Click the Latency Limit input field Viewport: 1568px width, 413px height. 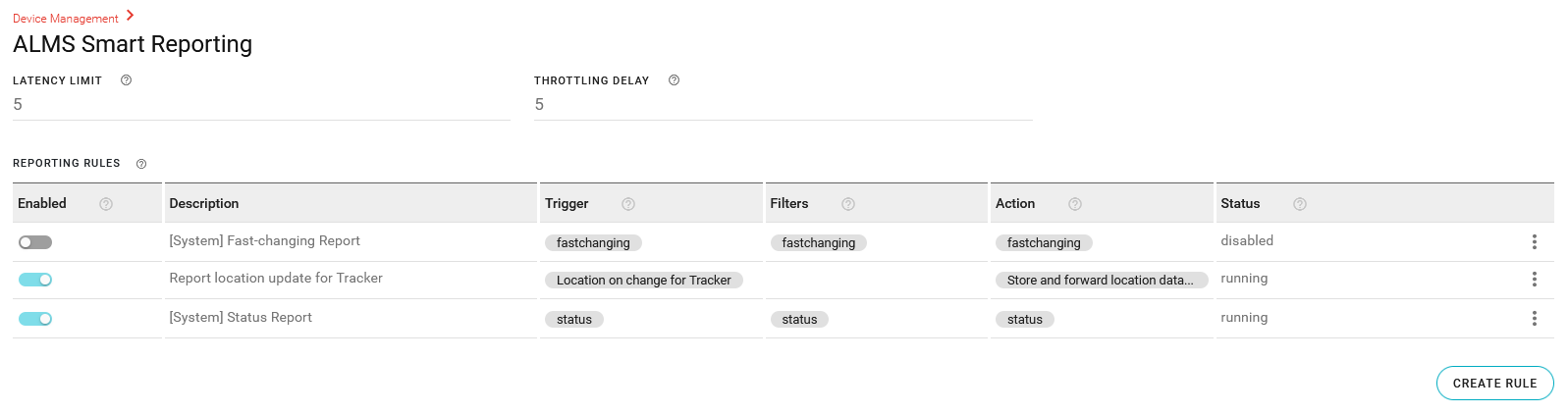point(261,105)
